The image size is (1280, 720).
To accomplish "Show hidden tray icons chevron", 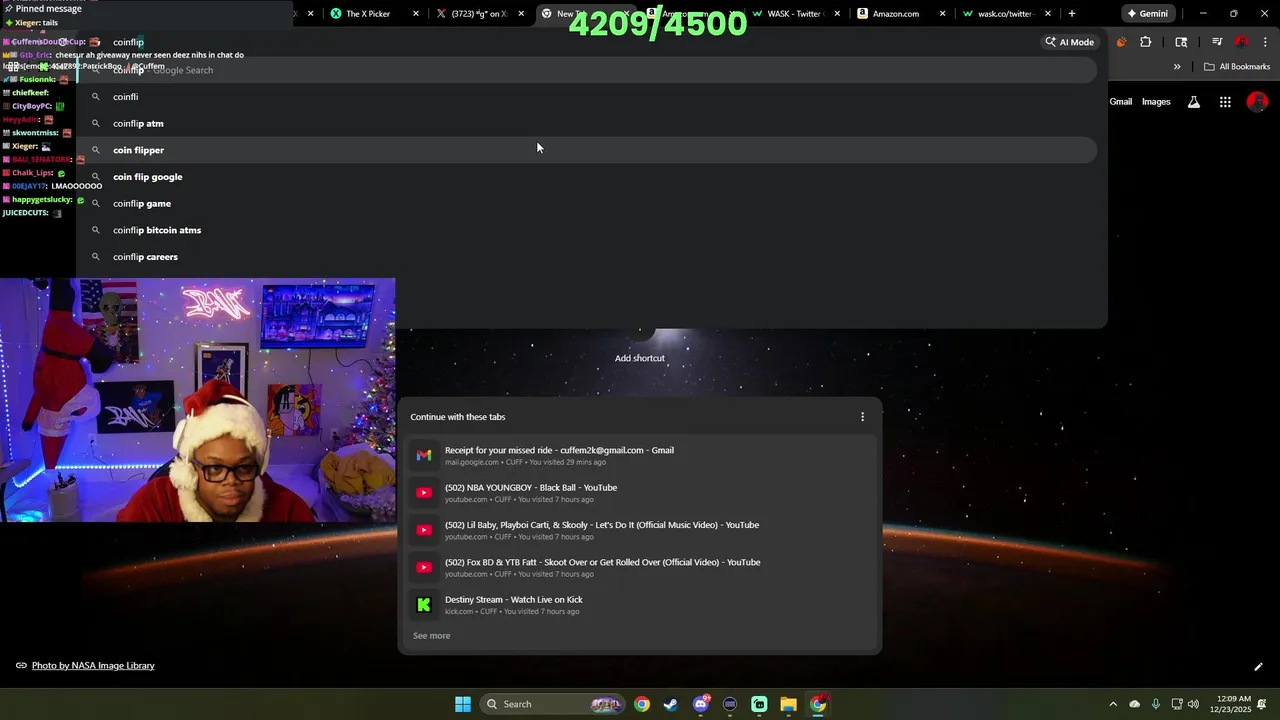I will [x=1113, y=704].
